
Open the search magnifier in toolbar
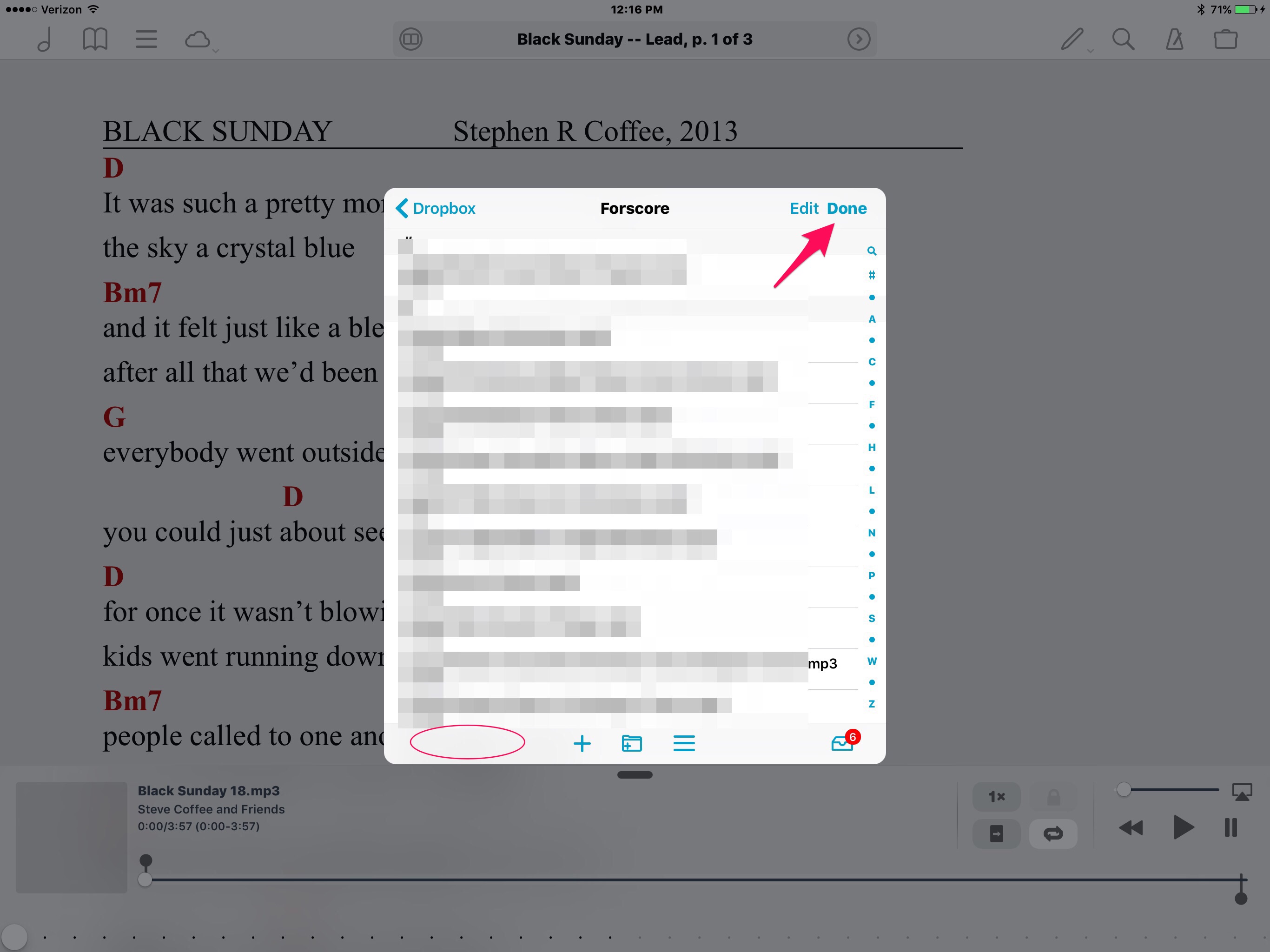click(x=1123, y=39)
